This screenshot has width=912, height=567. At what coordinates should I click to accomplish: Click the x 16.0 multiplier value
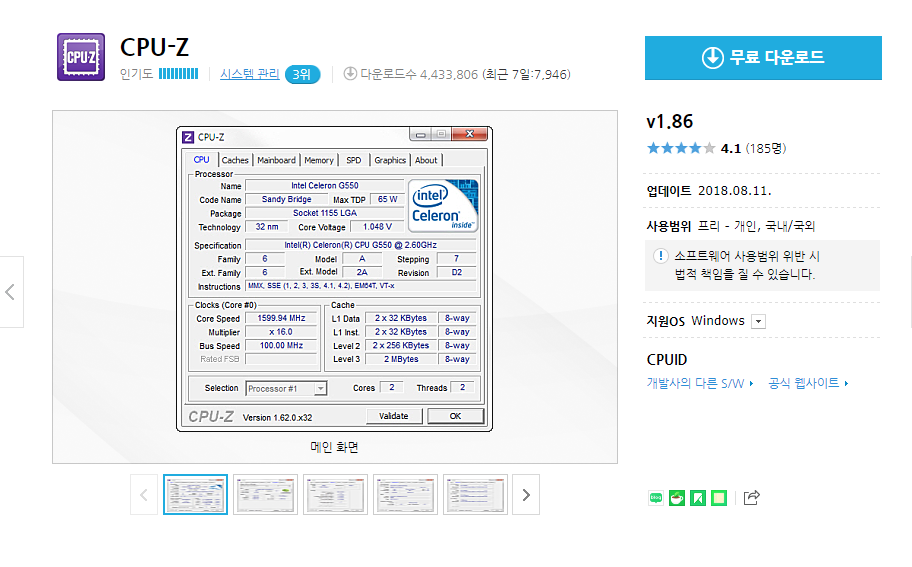click(281, 331)
